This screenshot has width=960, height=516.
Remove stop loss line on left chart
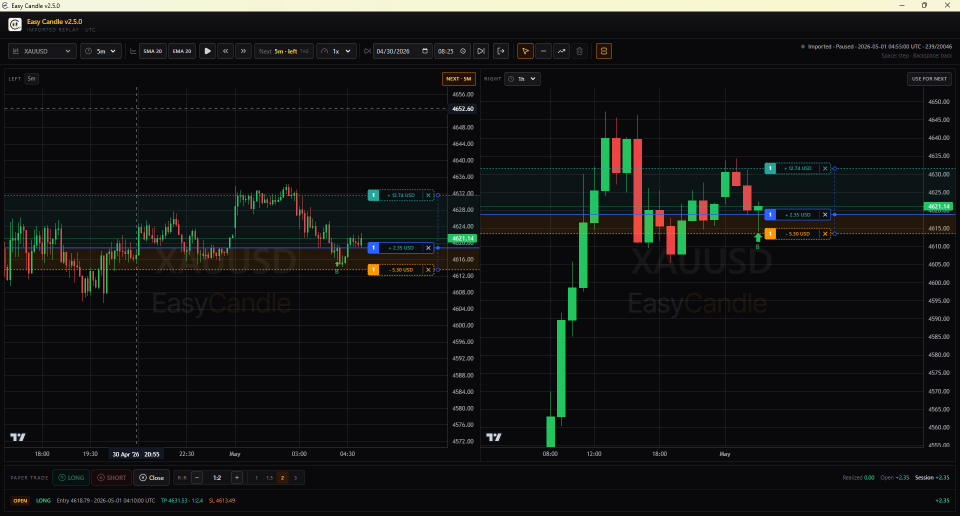click(x=428, y=270)
